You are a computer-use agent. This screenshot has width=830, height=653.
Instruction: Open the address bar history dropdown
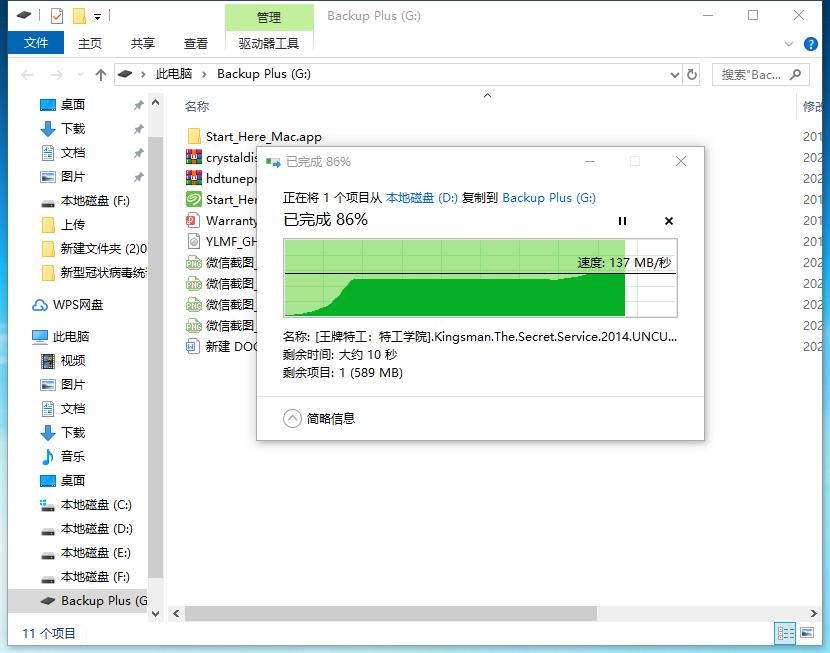[x=672, y=74]
